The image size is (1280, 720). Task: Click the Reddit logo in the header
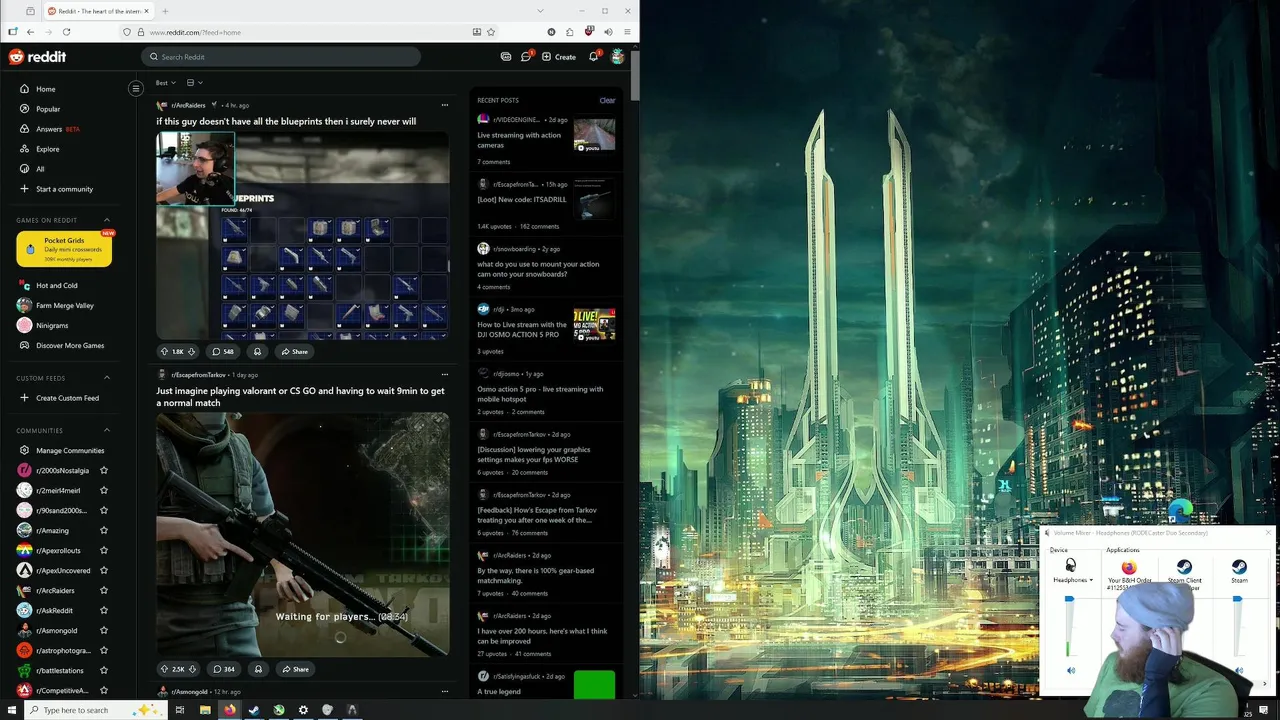pyautogui.click(x=37, y=57)
